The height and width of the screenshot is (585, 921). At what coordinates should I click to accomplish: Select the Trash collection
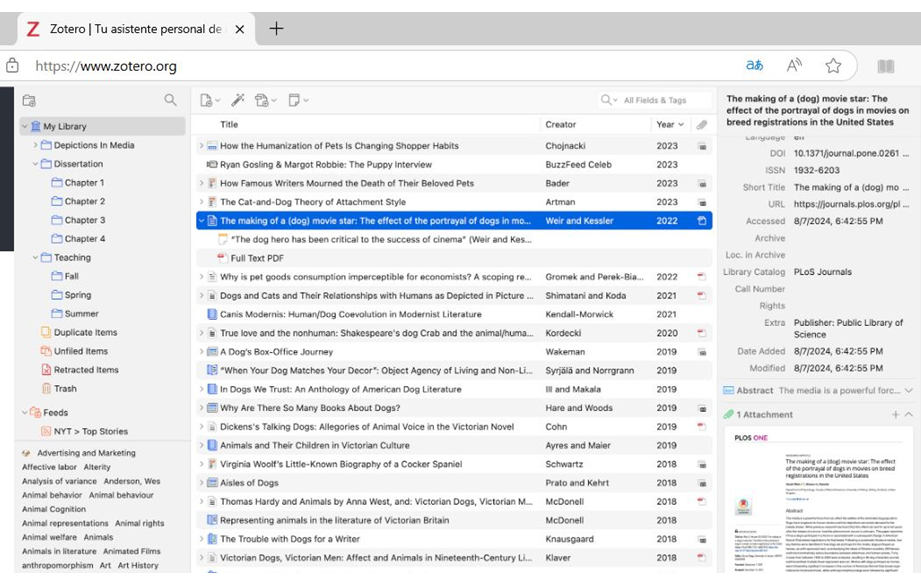(x=64, y=389)
